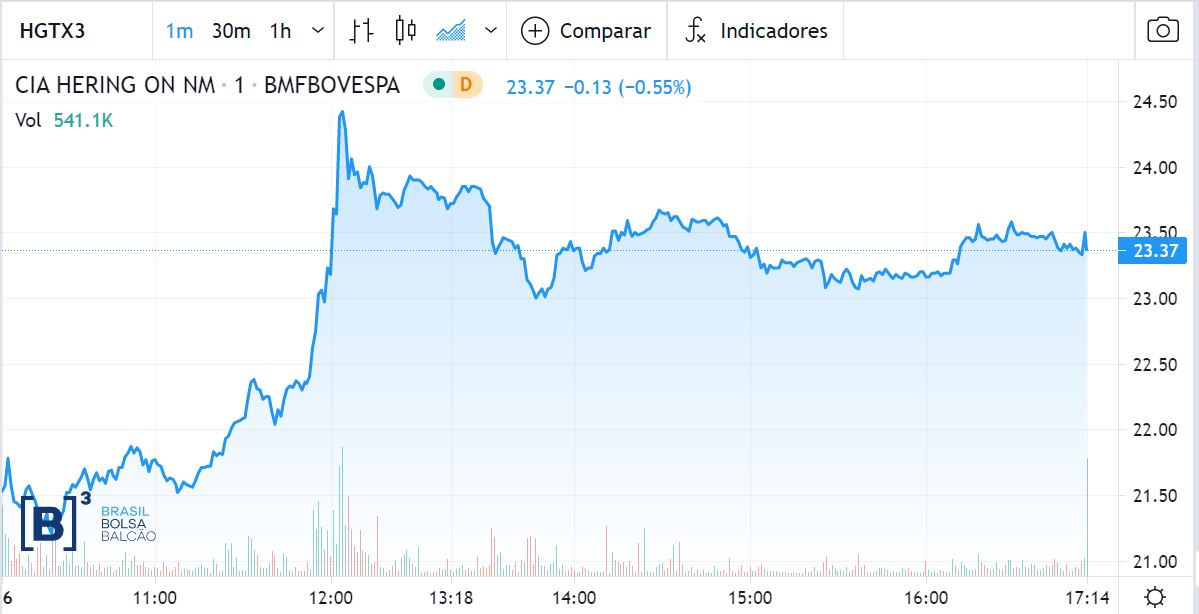Viewport: 1199px width, 614px height.
Task: Toggle the green market status dot
Action: coord(439,85)
